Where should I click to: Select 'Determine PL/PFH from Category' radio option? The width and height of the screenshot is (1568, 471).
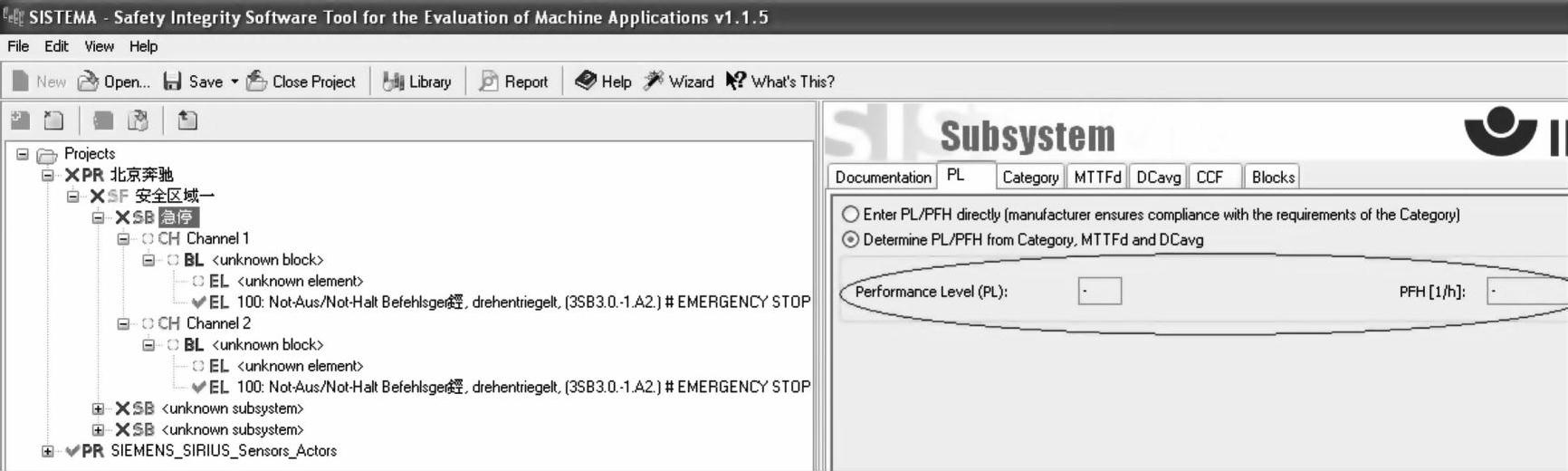click(x=850, y=240)
